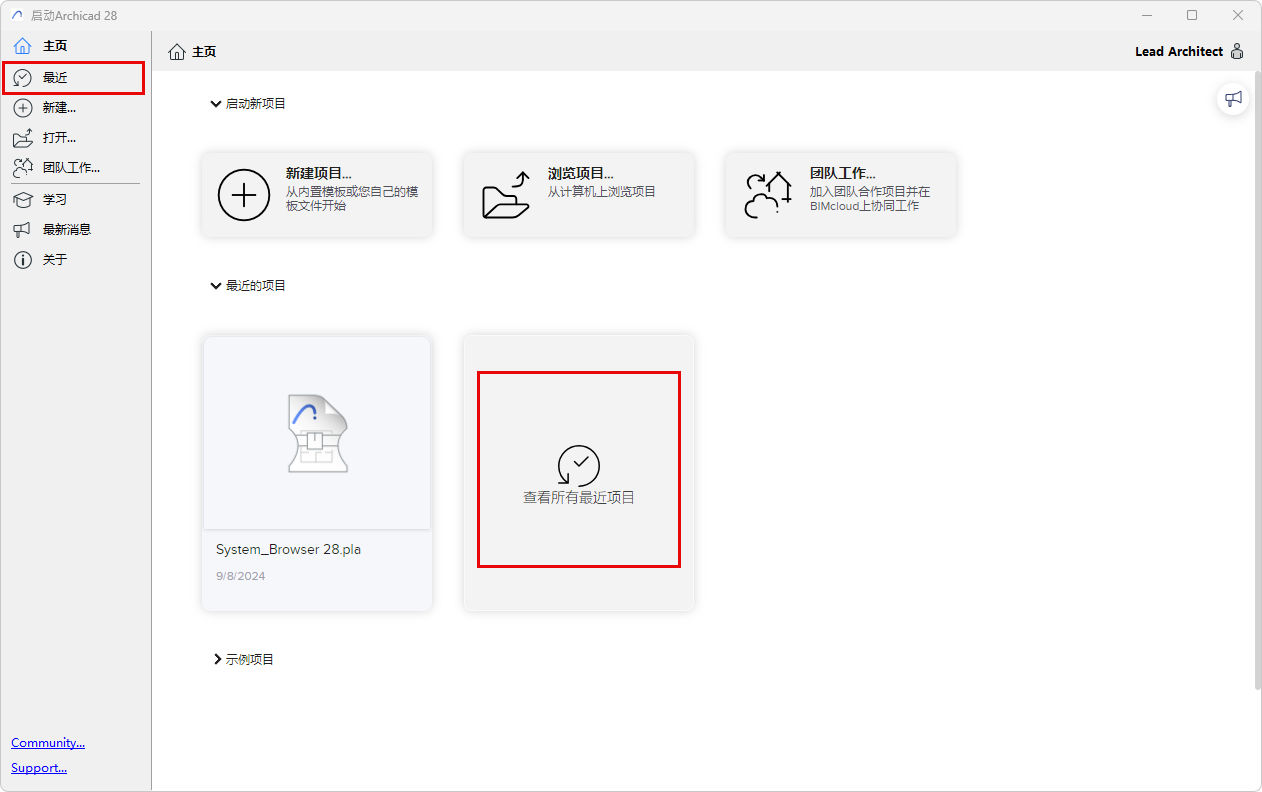
Task: Minimize the 启动Archicad 28 window
Action: pos(1146,15)
